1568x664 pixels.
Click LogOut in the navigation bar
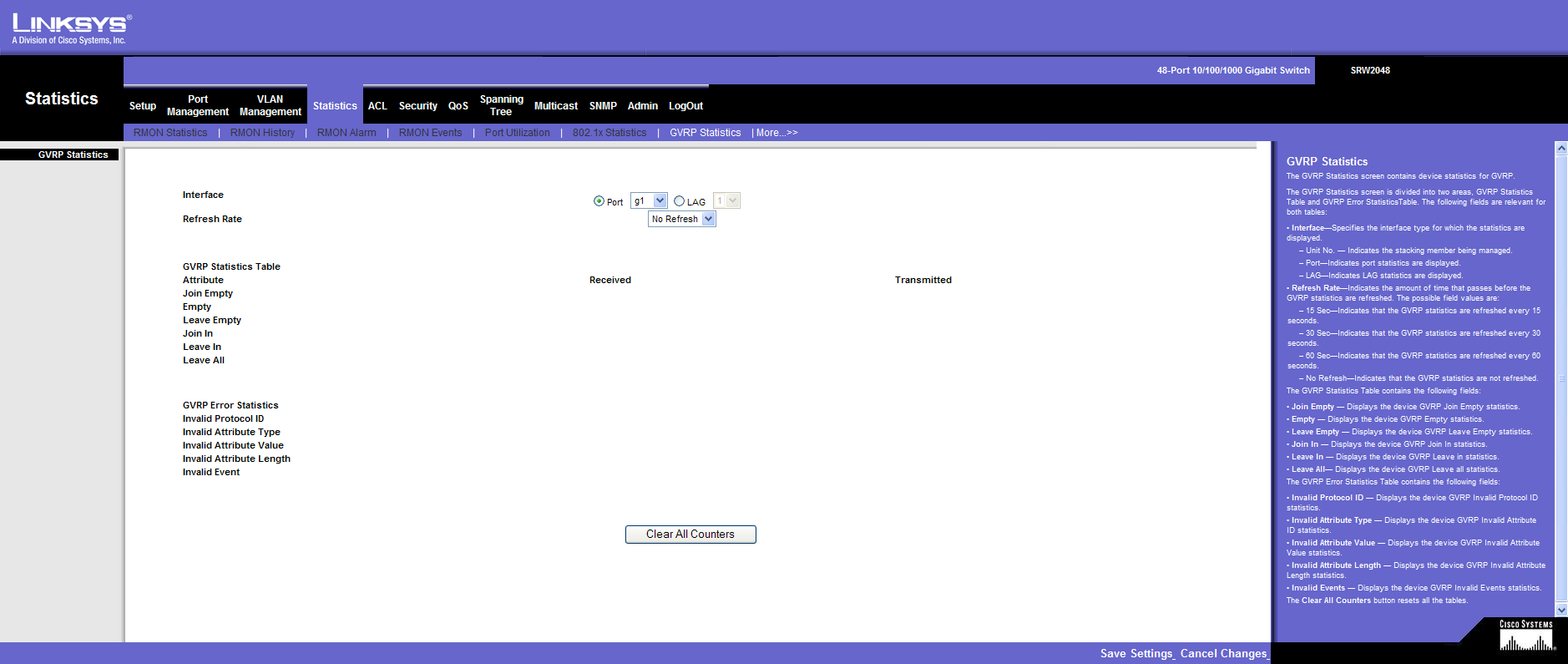click(685, 106)
